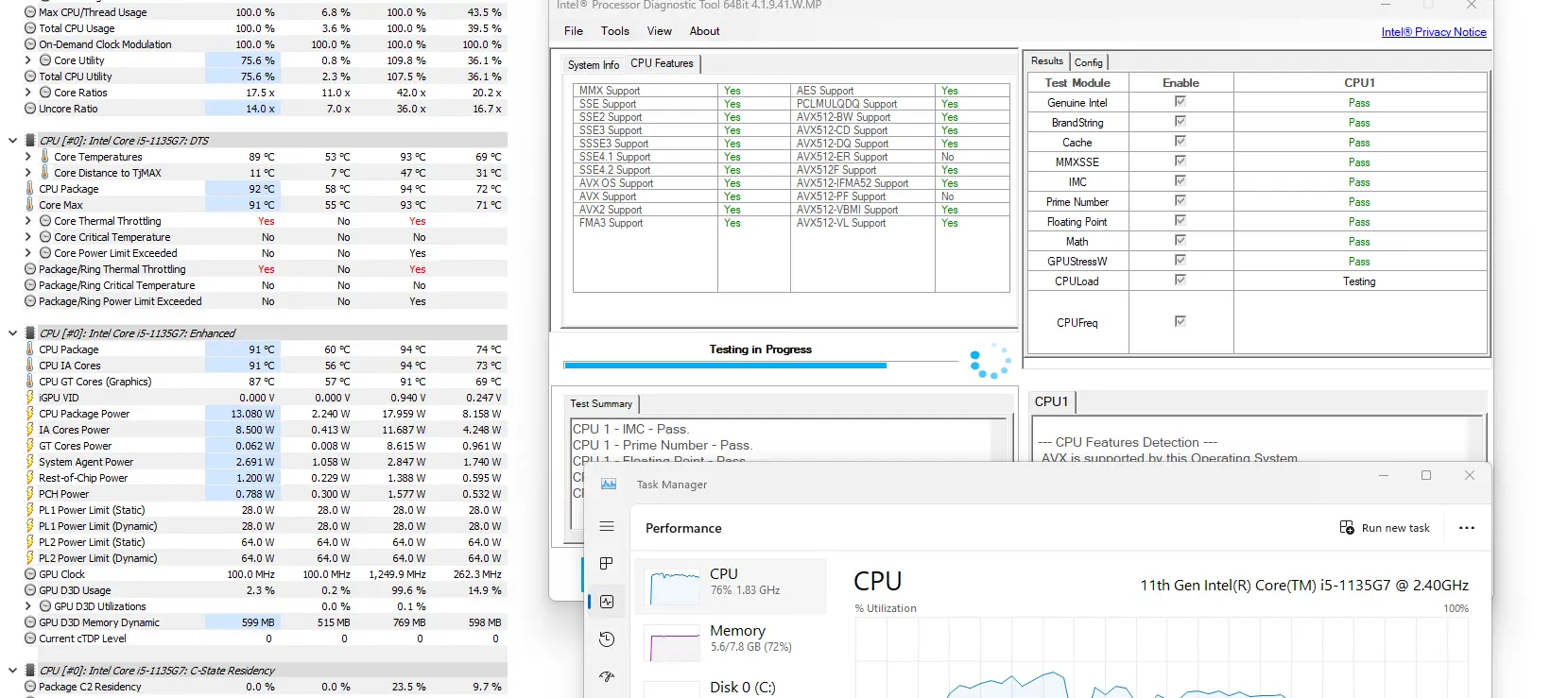Select the Disk 0 (C:) performance item
Image resolution: width=1568 pixels, height=698 pixels.
pos(731,687)
